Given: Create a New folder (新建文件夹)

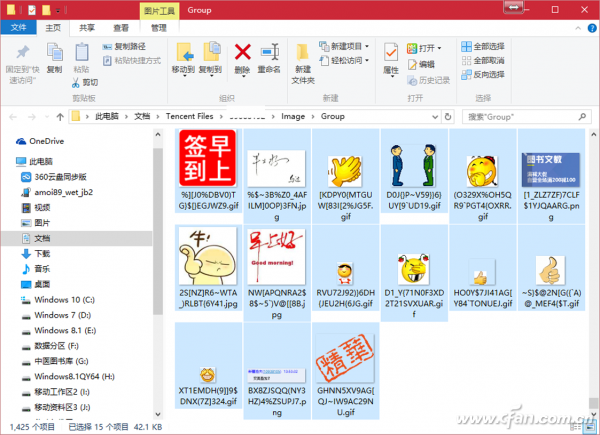Looking at the screenshot, I should click(x=303, y=64).
